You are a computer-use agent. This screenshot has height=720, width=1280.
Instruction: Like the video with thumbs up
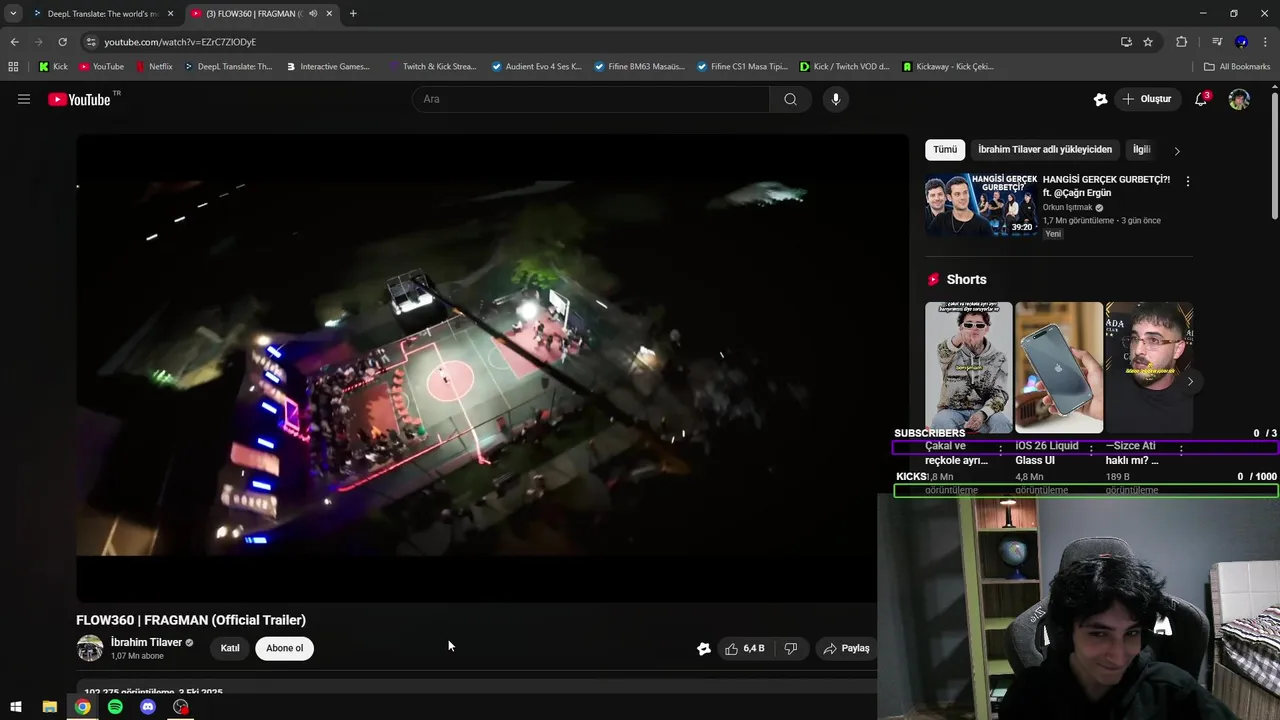click(x=745, y=648)
